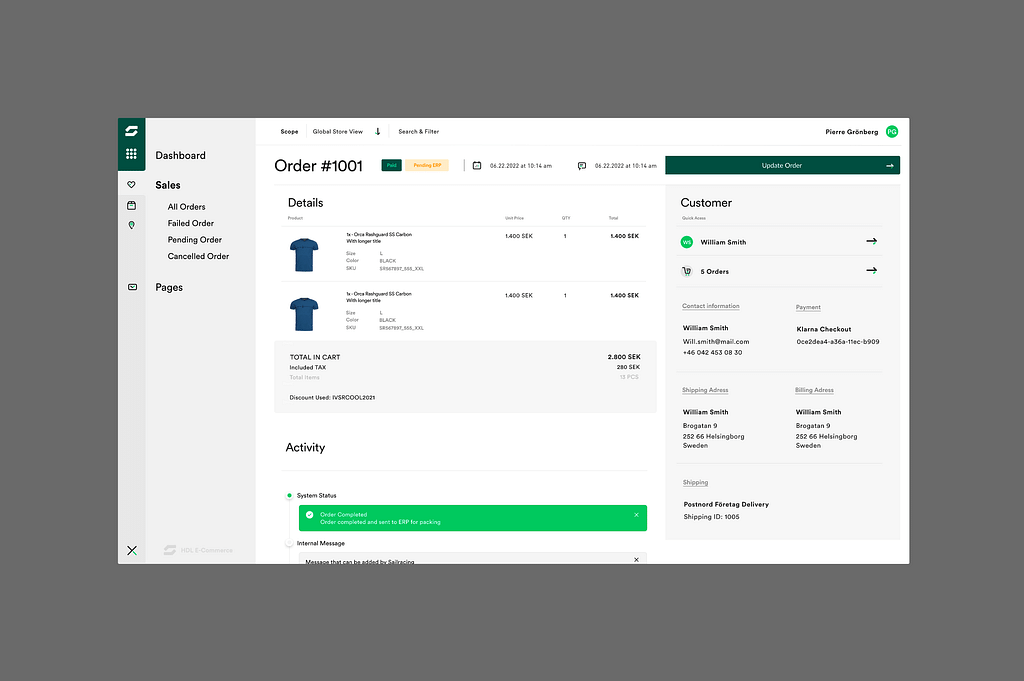1024x681 pixels.
Task: Open Failed Order in the Sales menu
Action: point(190,224)
